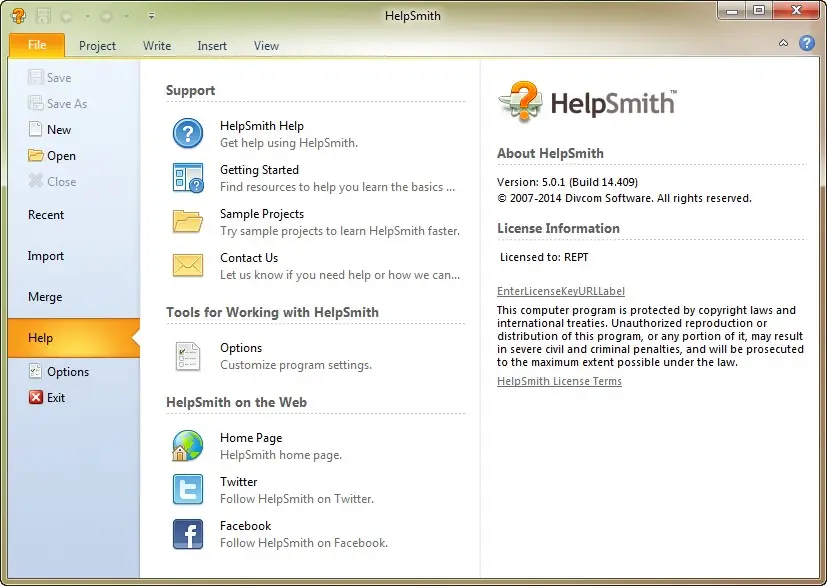827x586 pixels.
Task: Open HelpSmith Help title link
Action: 262,126
